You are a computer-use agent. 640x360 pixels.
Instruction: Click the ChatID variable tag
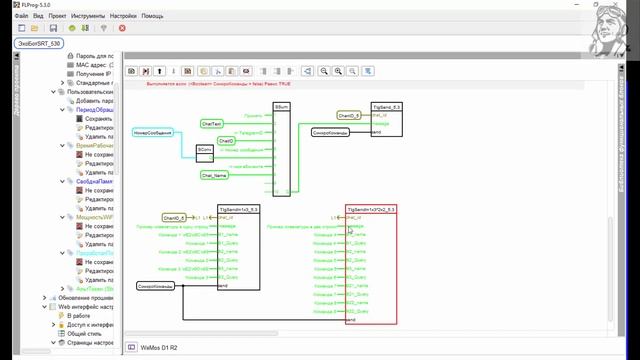coord(226,141)
